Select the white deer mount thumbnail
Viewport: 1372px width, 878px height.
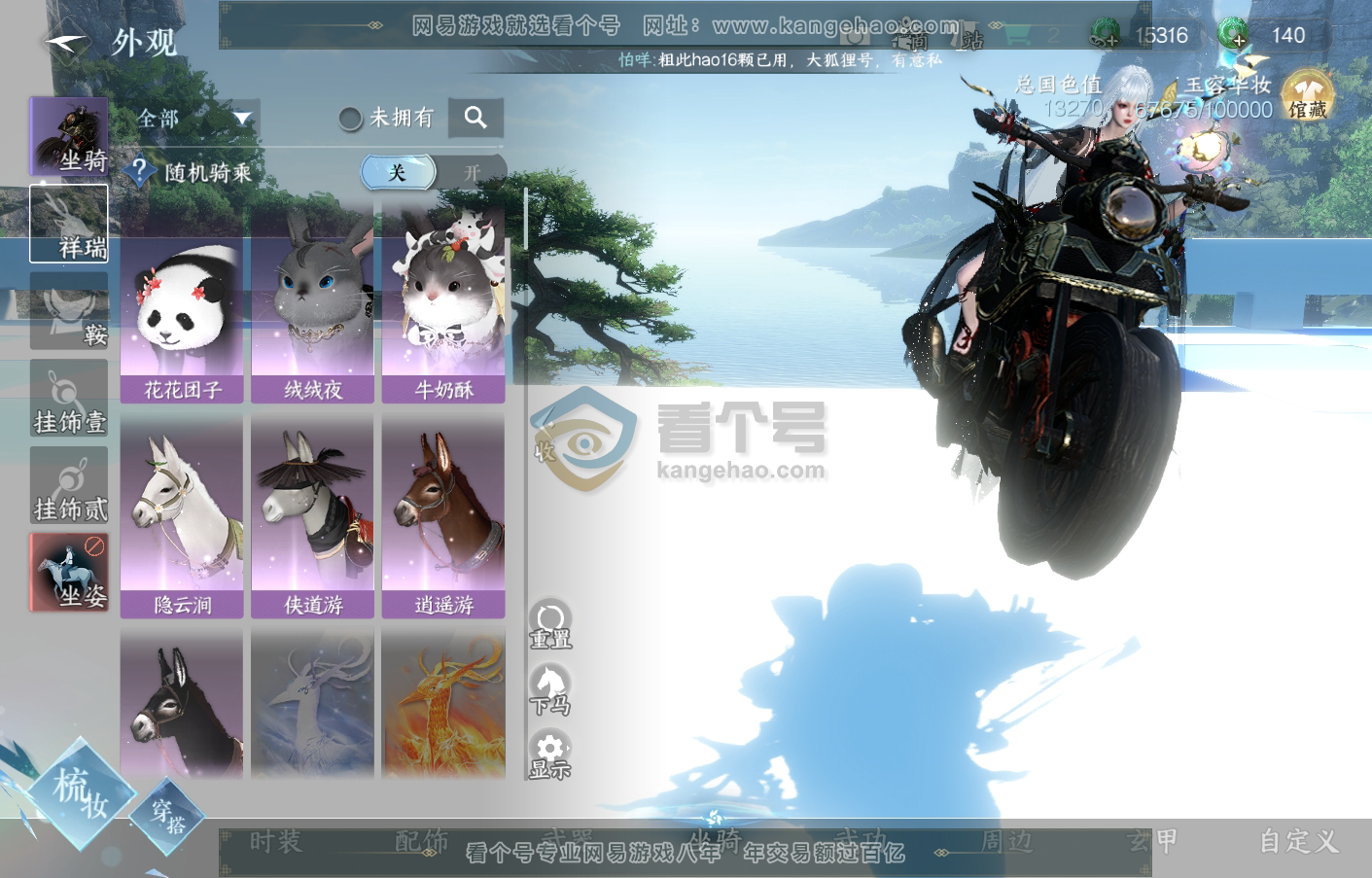[312, 703]
